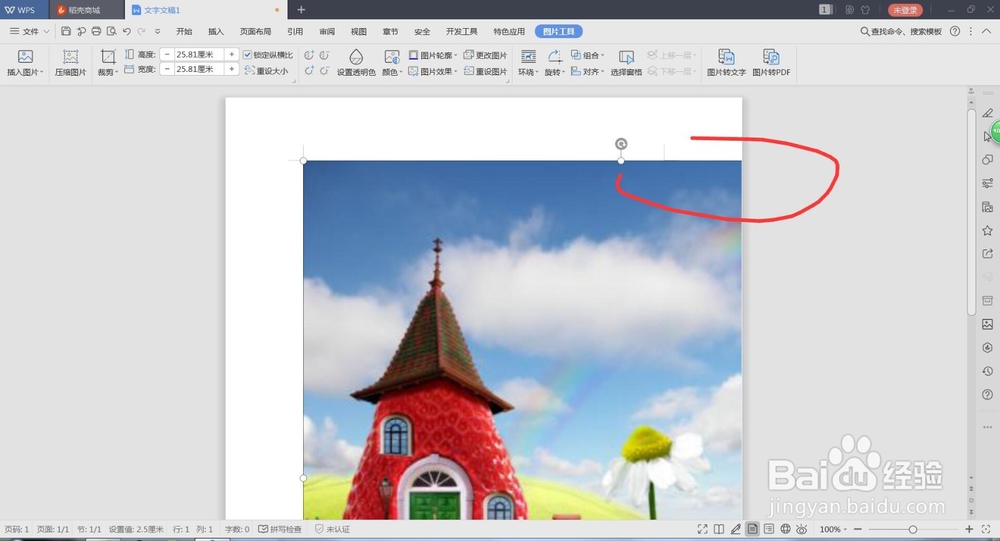Open the View (视图) tab
The image size is (1000, 541).
point(358,31)
